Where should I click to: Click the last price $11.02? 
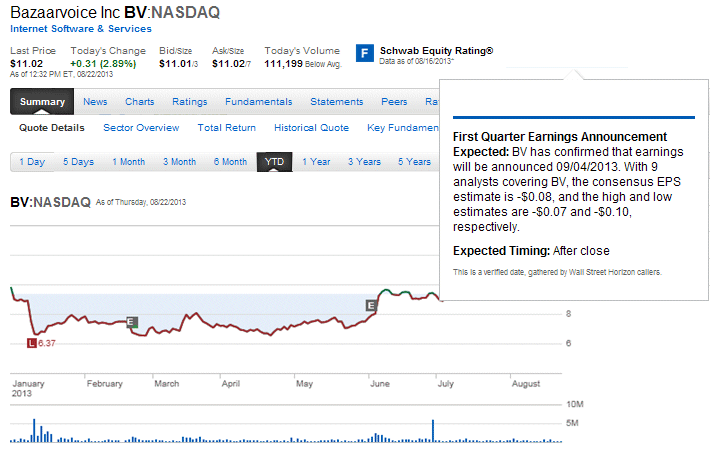tap(26, 64)
